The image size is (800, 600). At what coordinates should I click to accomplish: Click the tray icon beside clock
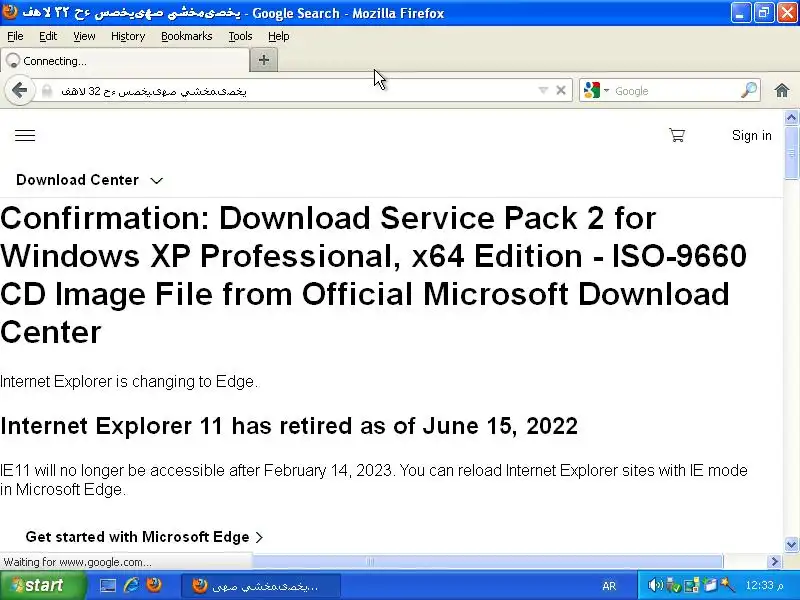click(728, 585)
